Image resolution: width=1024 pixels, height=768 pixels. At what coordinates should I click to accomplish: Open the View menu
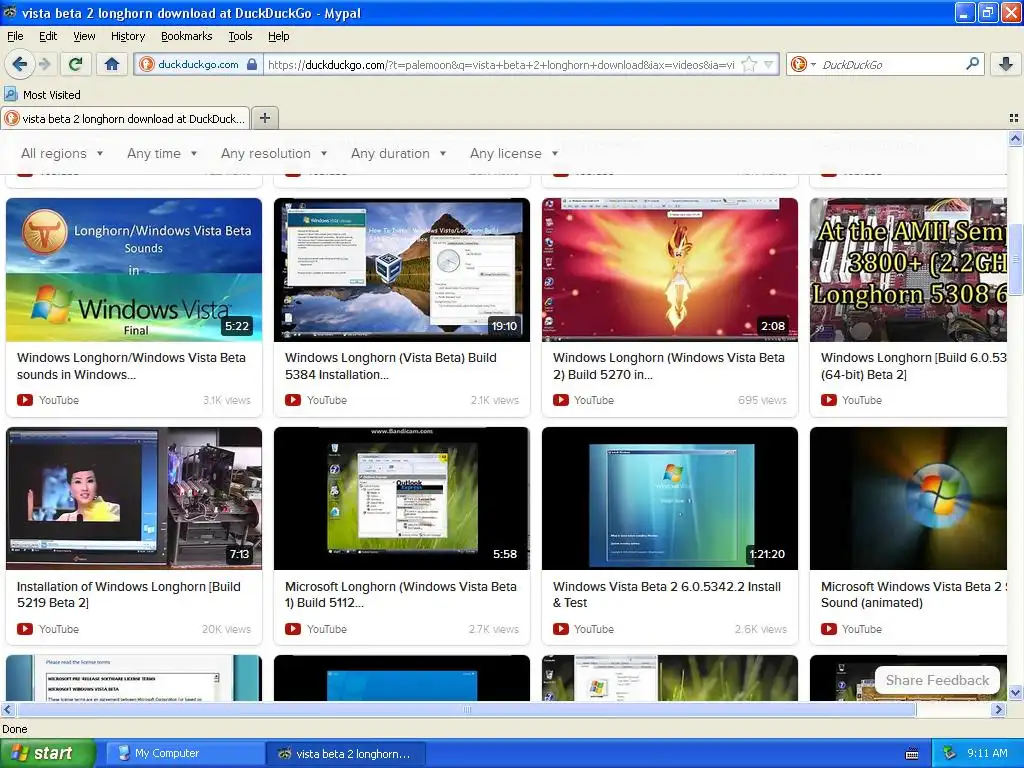[x=84, y=36]
